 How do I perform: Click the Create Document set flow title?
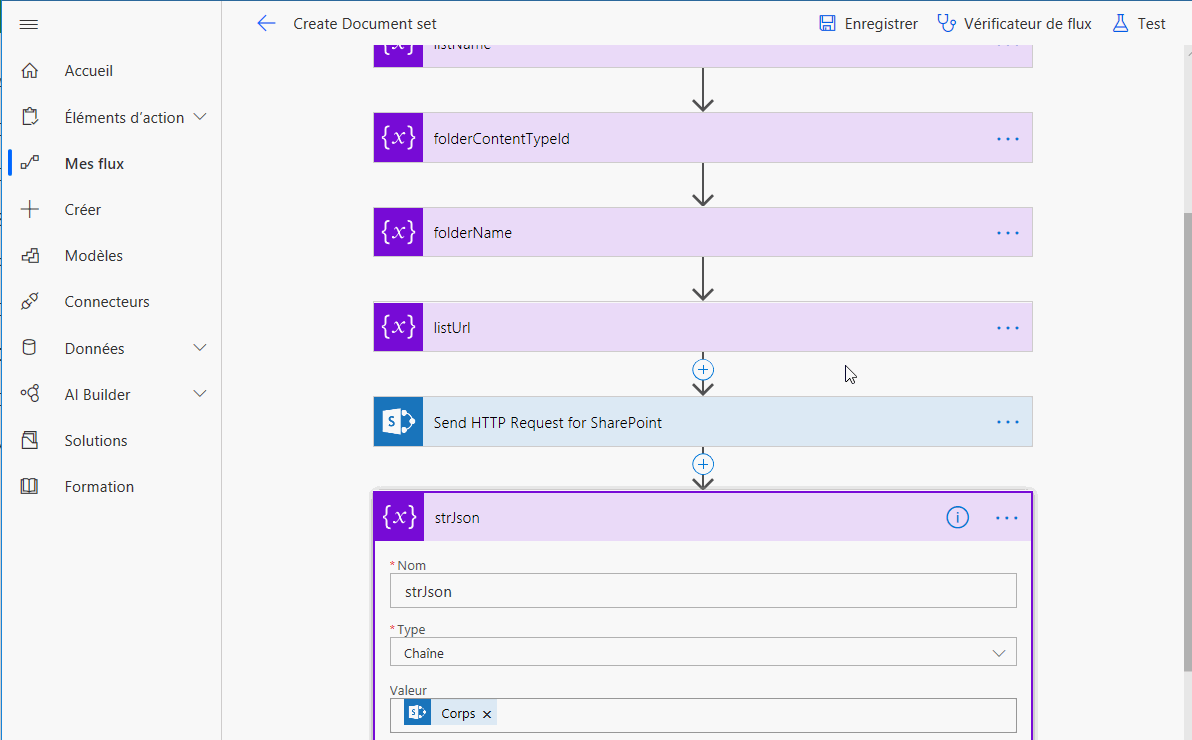pos(365,24)
